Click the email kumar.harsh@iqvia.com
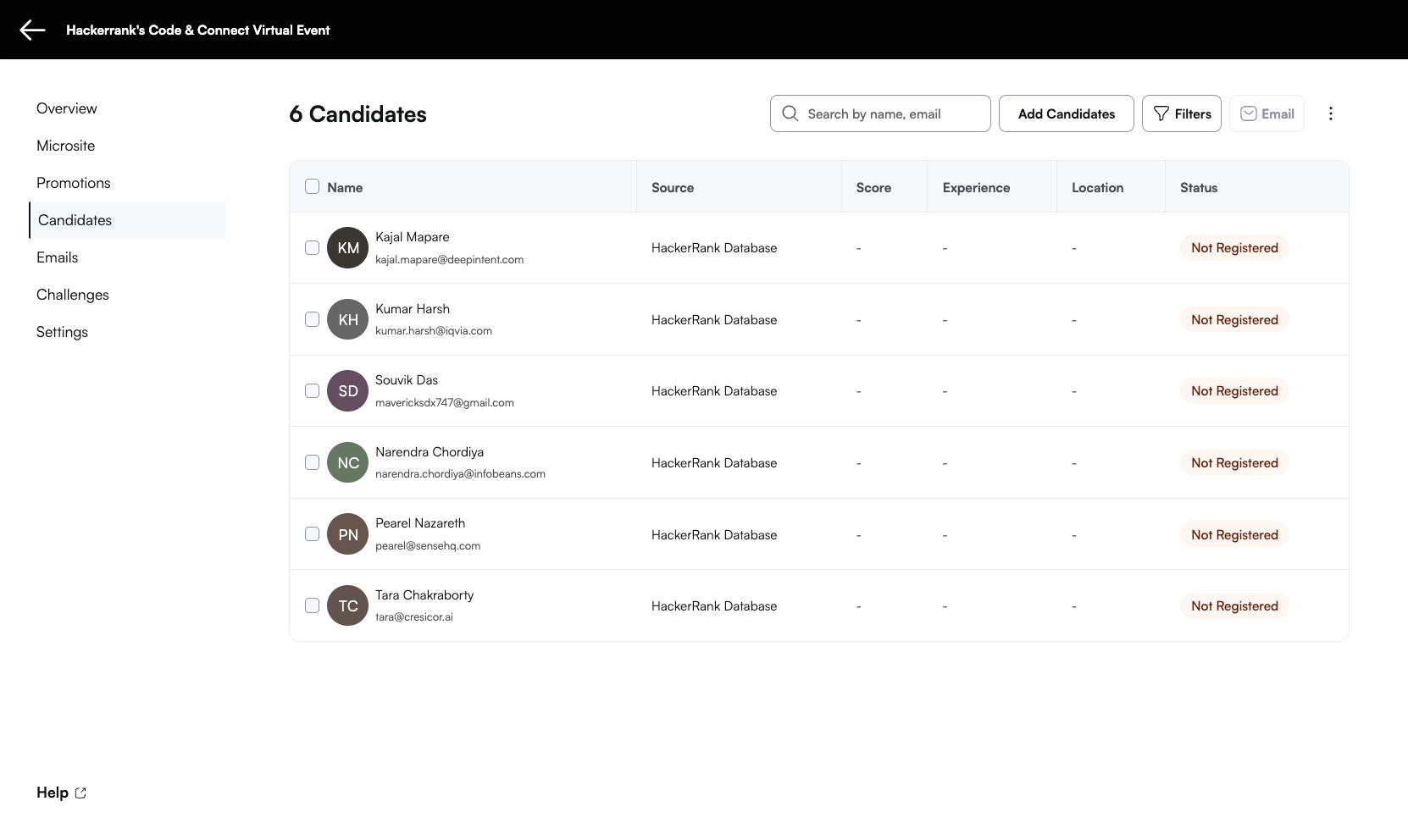This screenshot has height=840, width=1408. [434, 330]
